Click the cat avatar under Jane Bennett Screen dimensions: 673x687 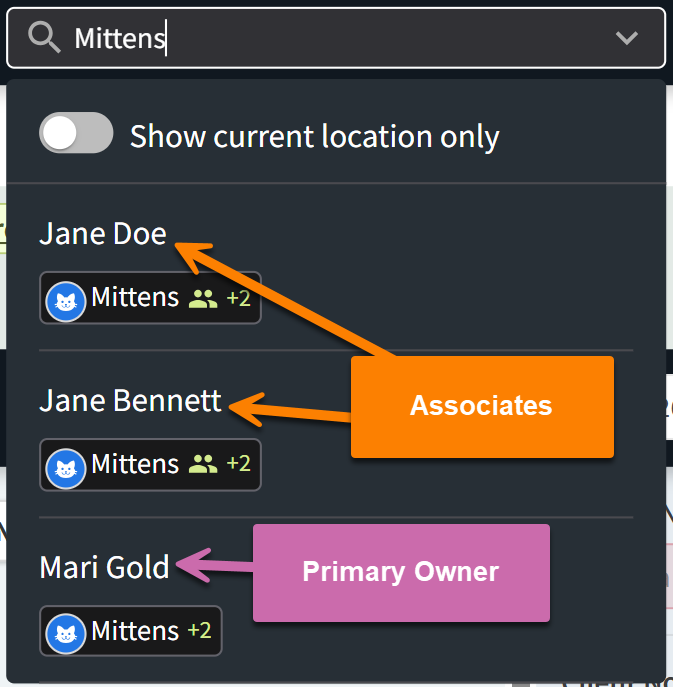[x=66, y=465]
